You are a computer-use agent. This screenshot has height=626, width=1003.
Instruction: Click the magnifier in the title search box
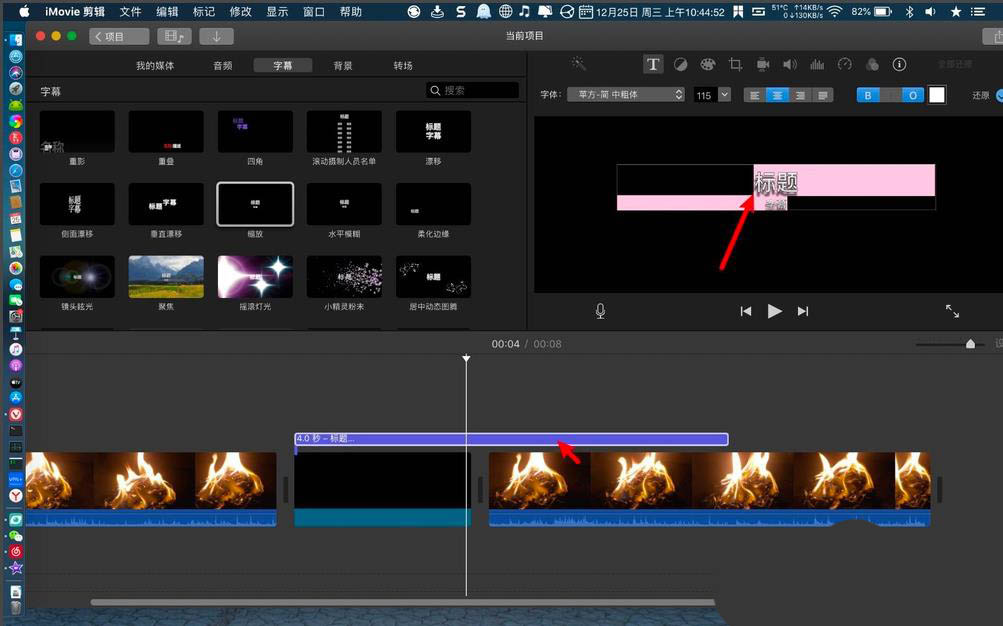pyautogui.click(x=435, y=90)
